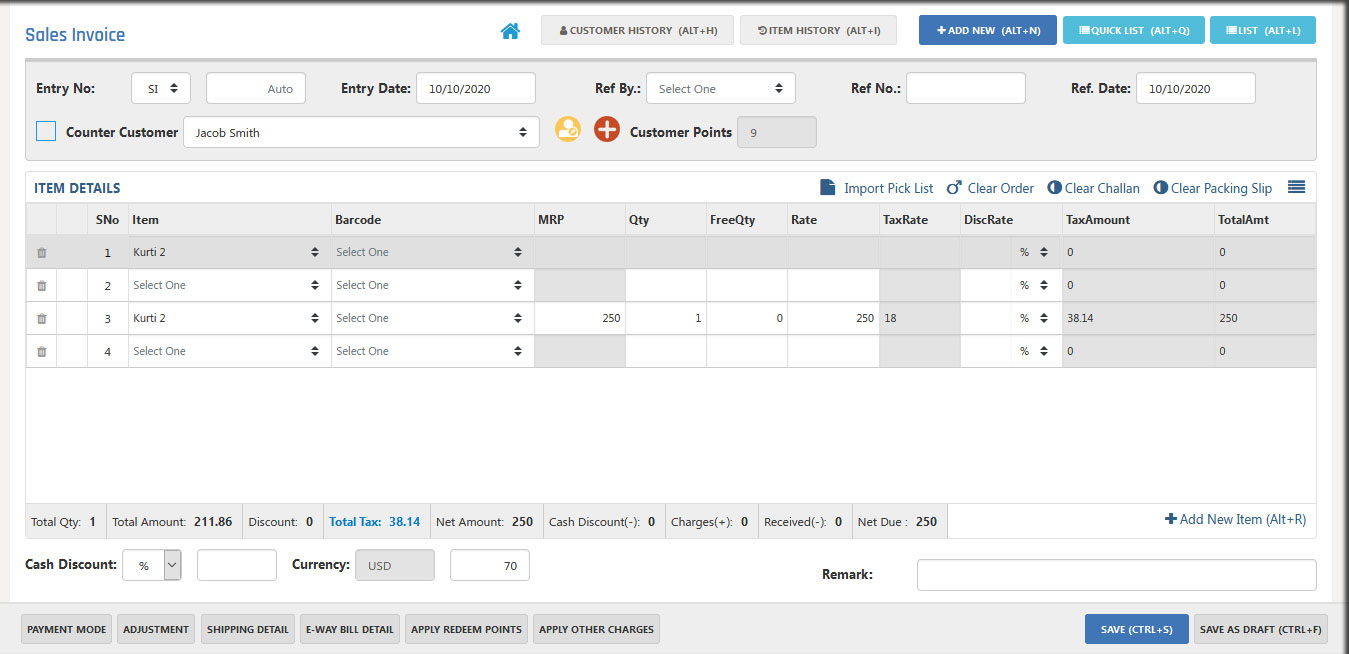Screen dimensions: 1349x654
Task: Click Add New invoice button
Action: click(x=988, y=30)
